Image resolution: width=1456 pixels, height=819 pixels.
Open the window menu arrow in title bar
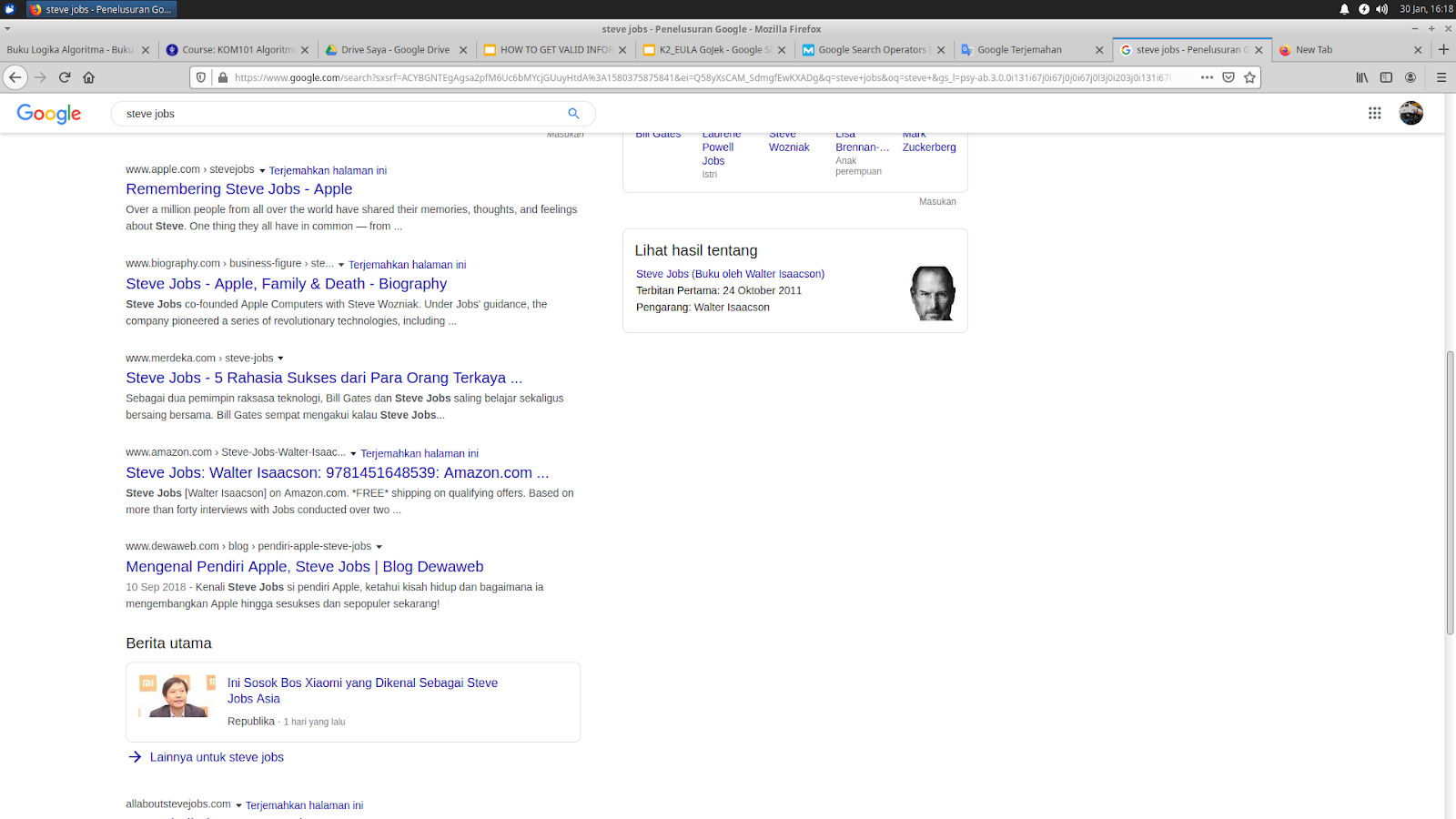tap(7, 29)
